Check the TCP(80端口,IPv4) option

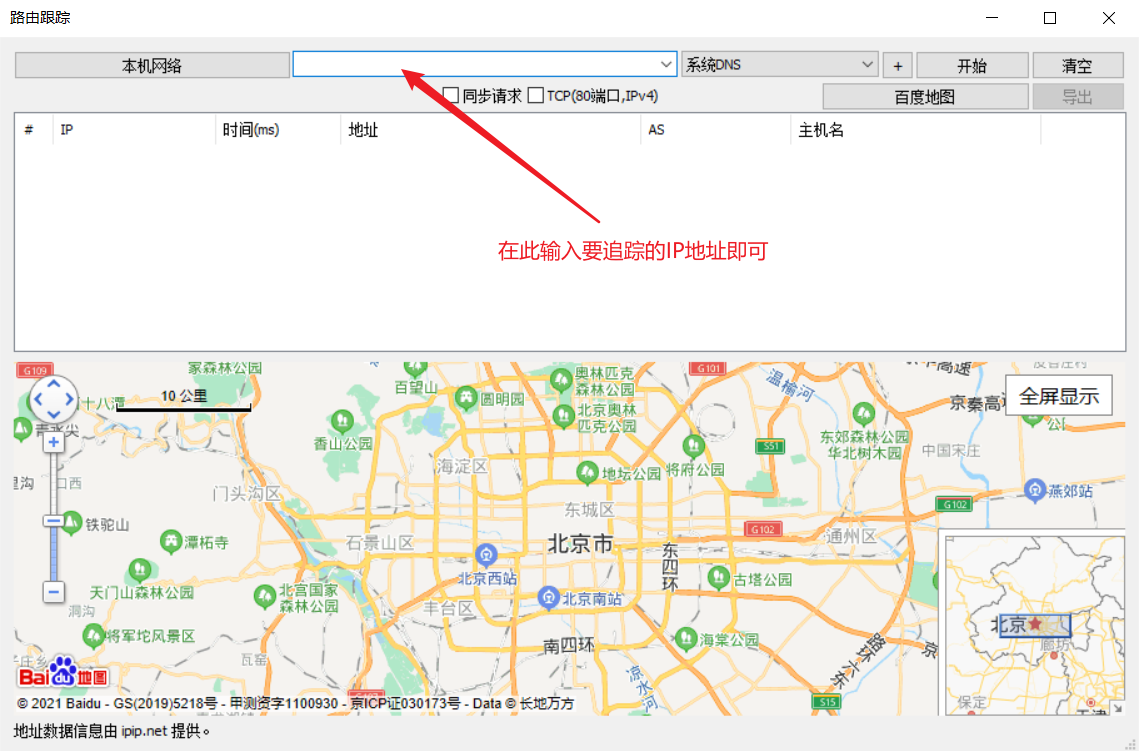pyautogui.click(x=536, y=96)
